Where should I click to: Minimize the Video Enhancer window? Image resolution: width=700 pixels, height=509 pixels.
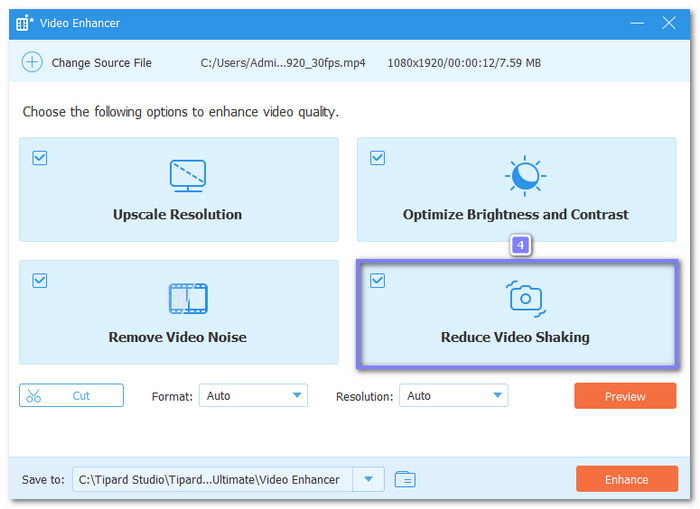click(x=637, y=23)
